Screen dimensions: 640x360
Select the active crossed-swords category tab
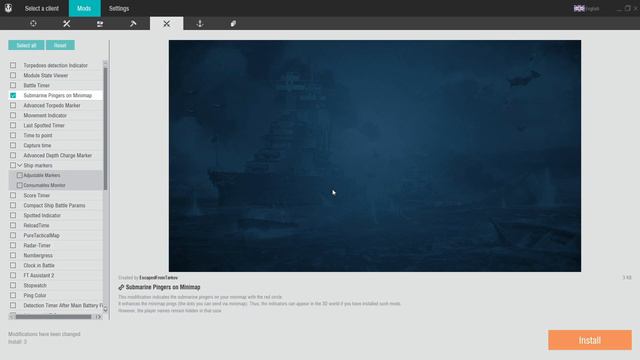coord(167,24)
